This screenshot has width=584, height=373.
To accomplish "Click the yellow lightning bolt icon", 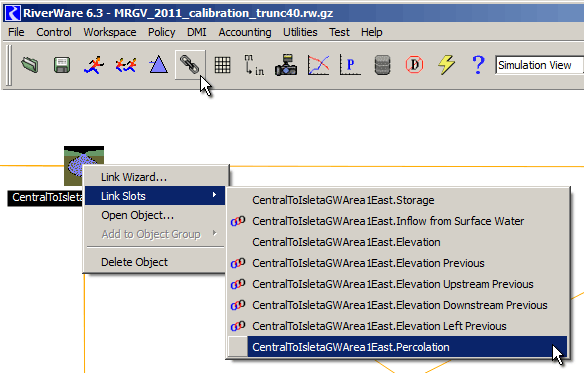I will pos(446,65).
